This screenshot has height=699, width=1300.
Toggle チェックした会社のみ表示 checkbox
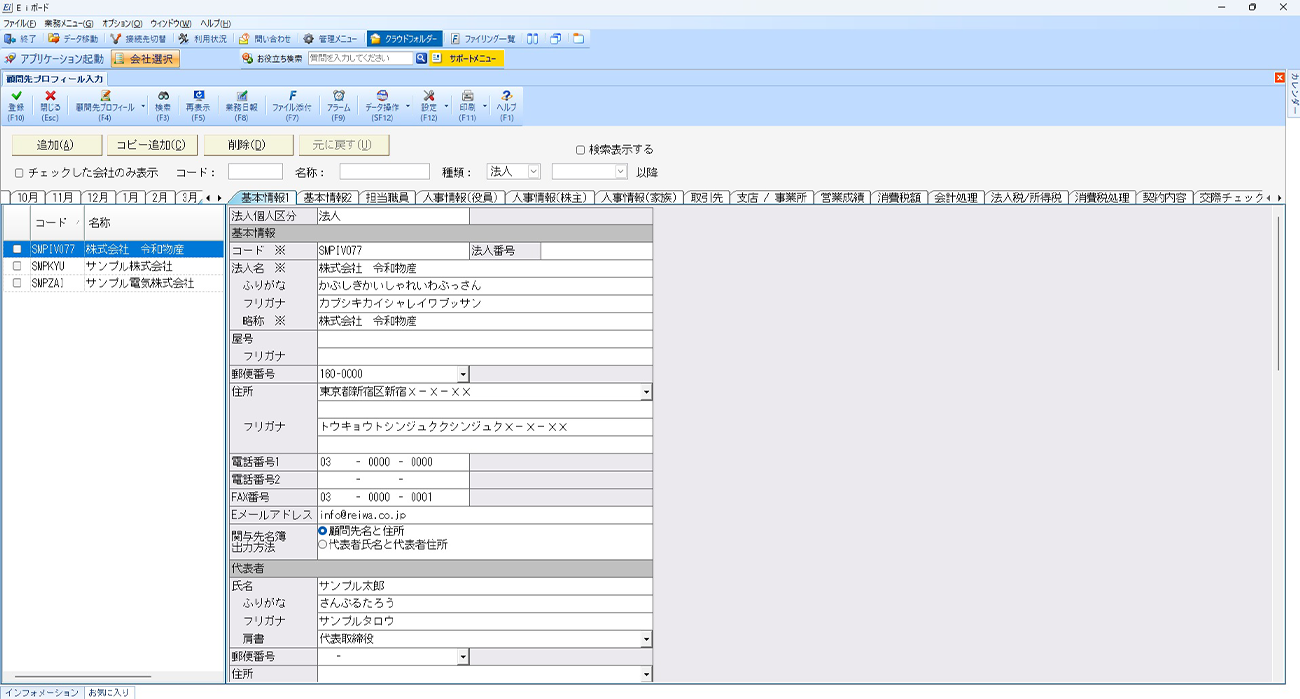tap(19, 173)
